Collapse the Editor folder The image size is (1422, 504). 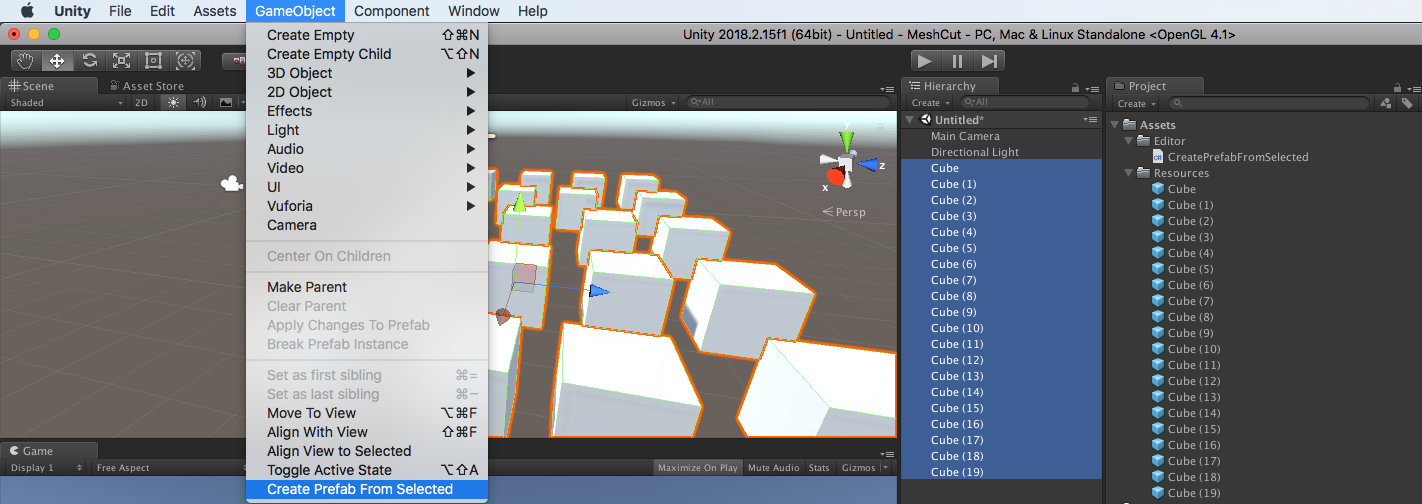[x=1129, y=141]
